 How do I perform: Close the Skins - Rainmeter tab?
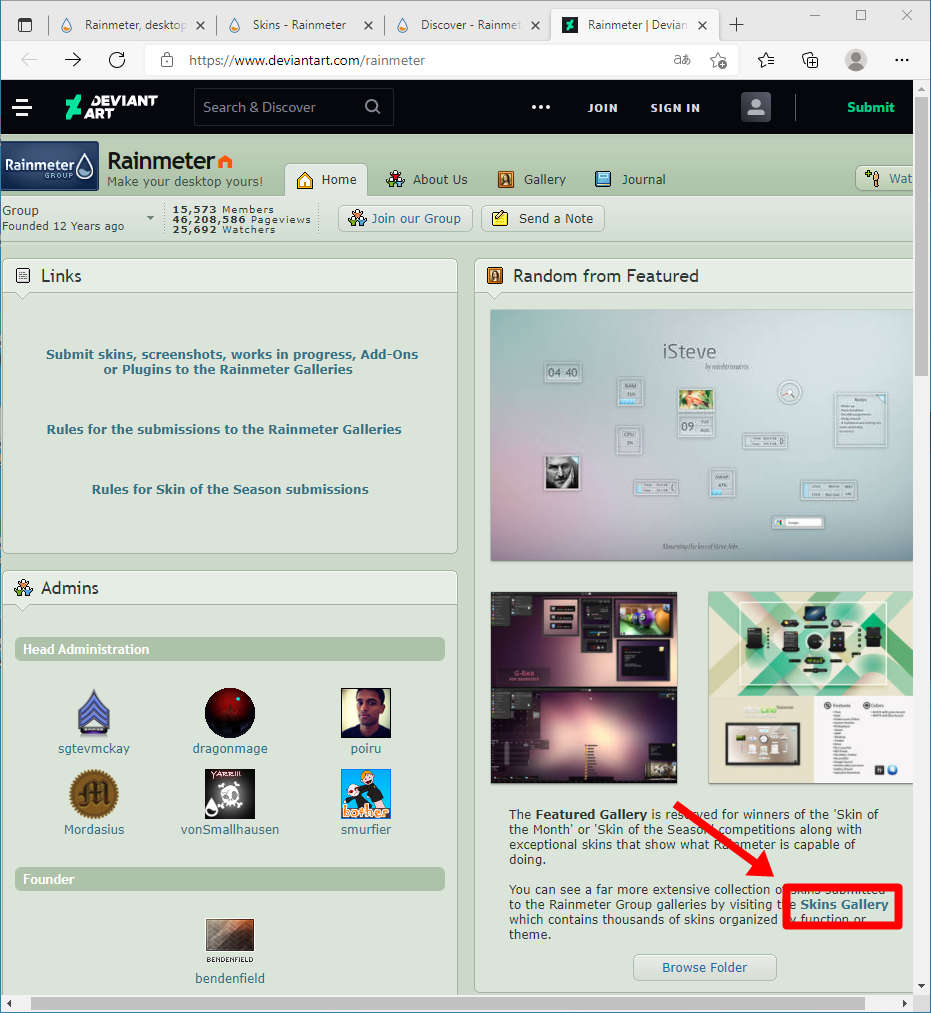pyautogui.click(x=368, y=25)
